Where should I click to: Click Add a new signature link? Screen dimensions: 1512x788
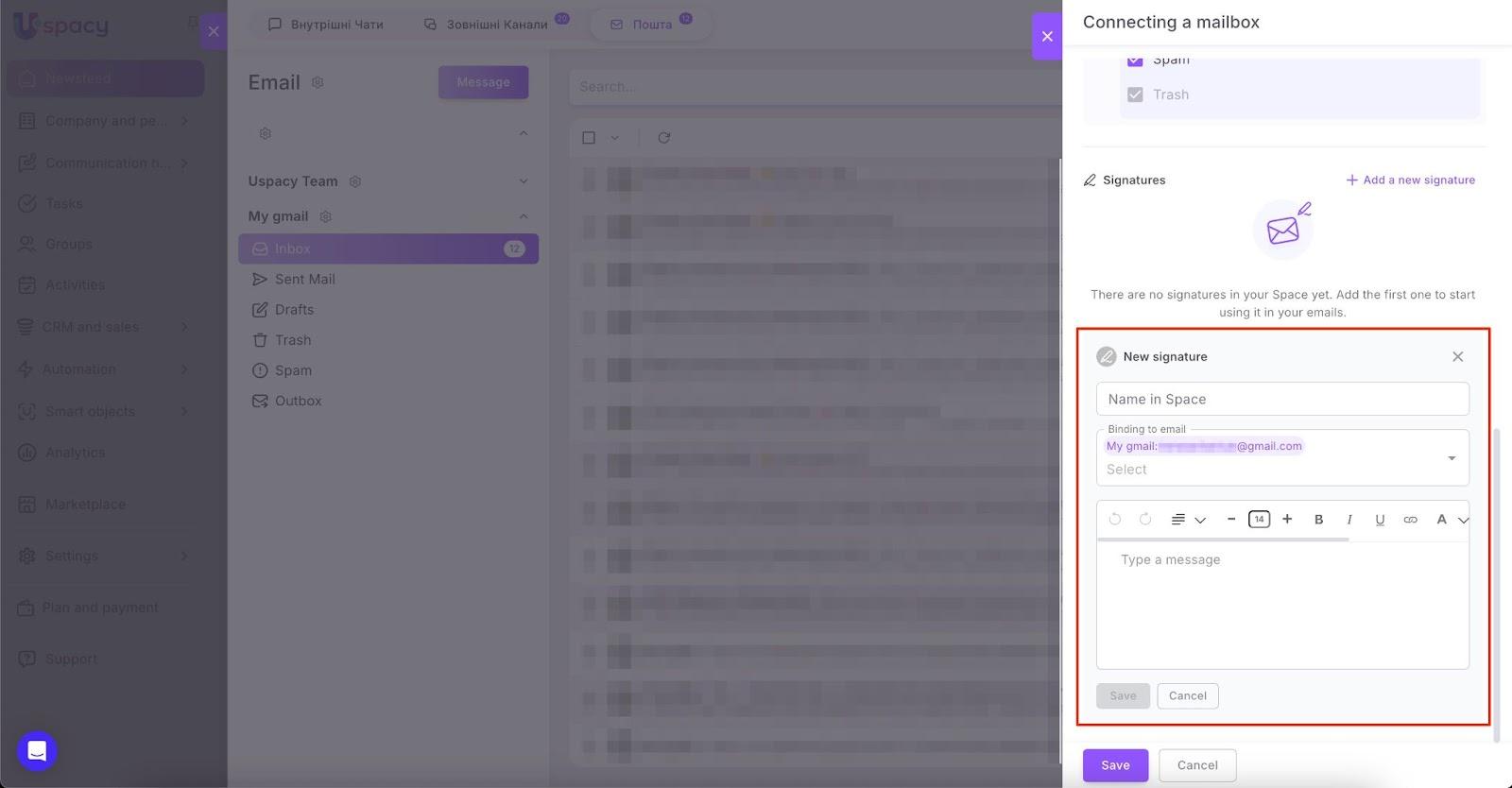pyautogui.click(x=1410, y=180)
